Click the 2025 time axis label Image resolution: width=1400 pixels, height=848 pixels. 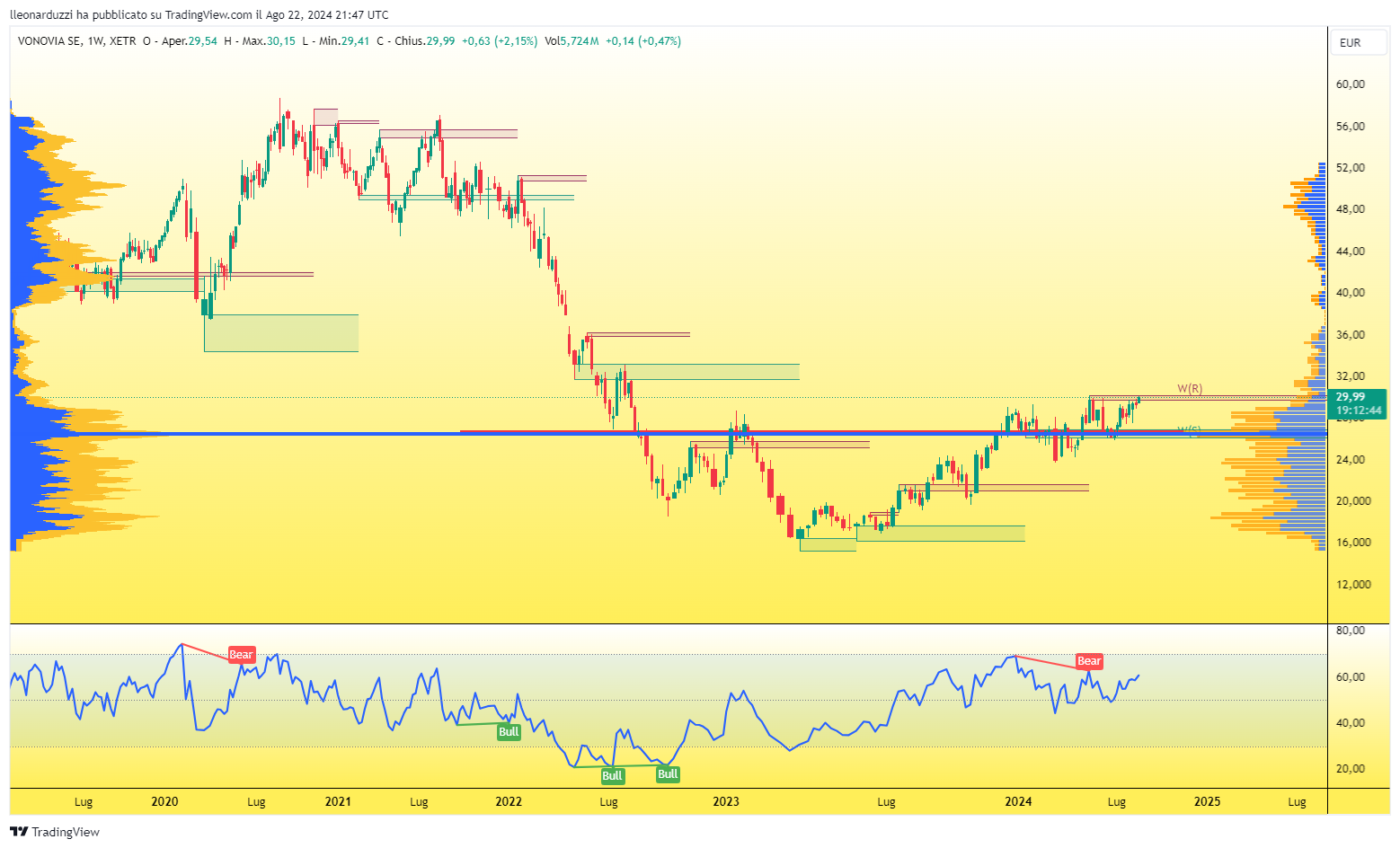click(x=1207, y=801)
